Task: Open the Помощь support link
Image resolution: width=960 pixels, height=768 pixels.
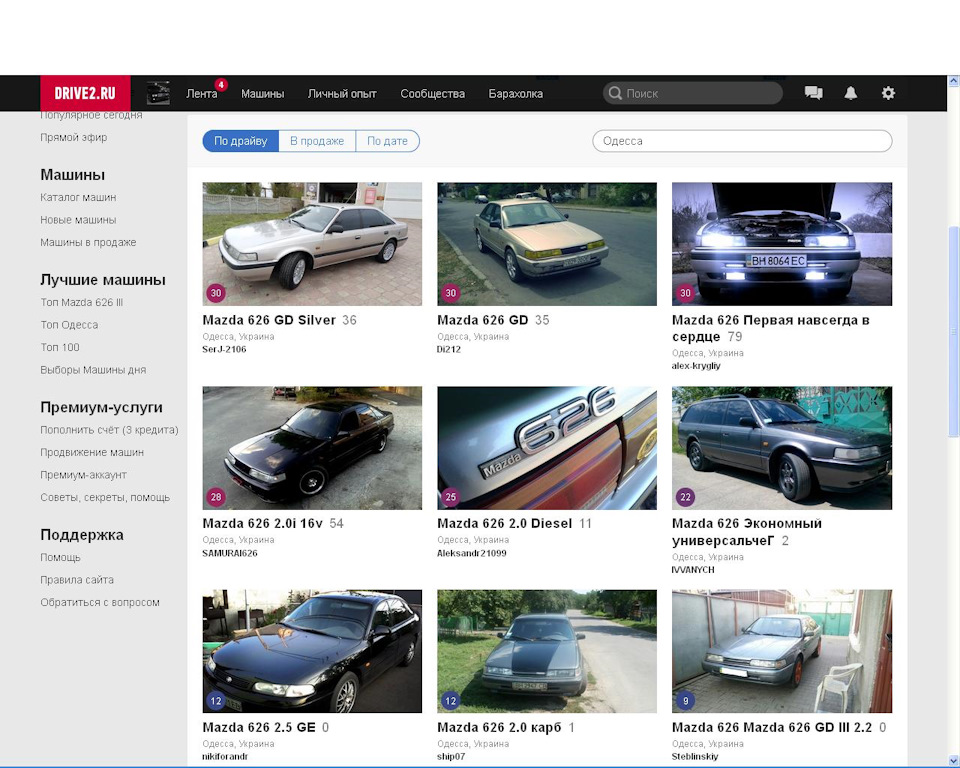Action: point(61,557)
